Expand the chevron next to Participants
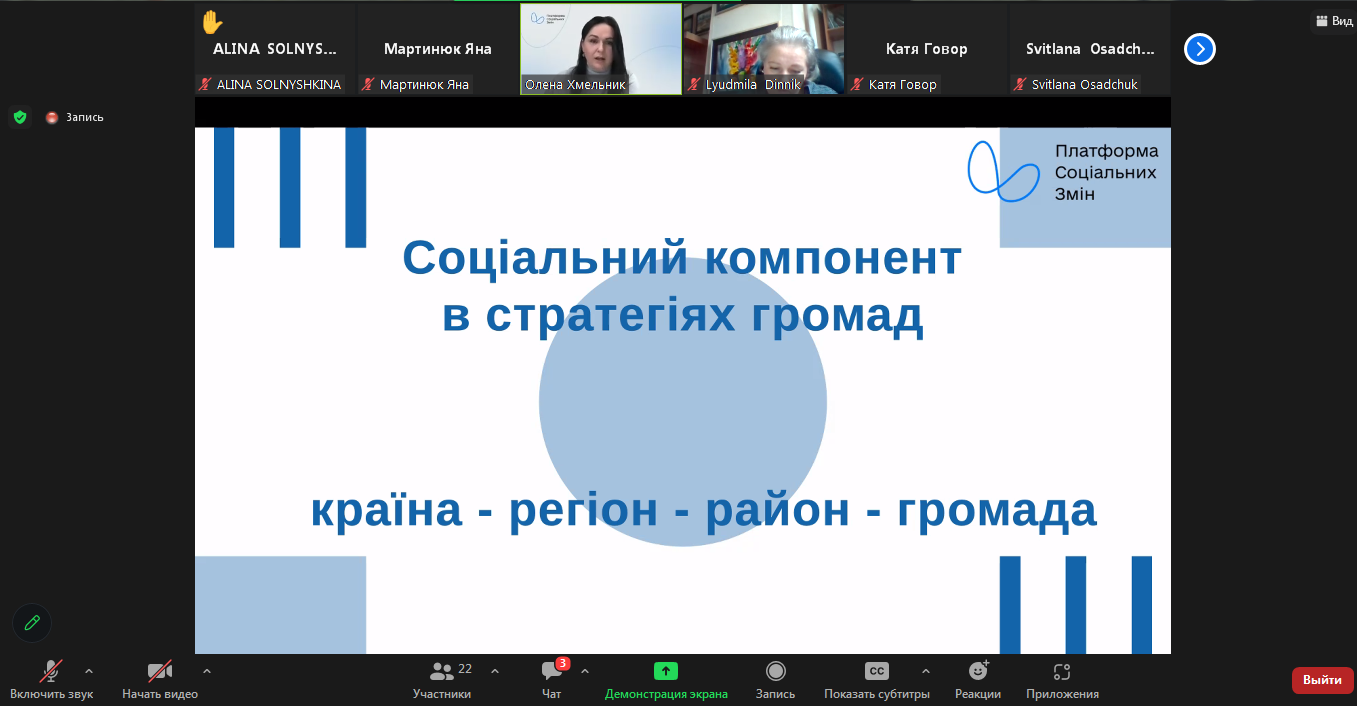Viewport: 1357px width, 706px height. [x=495, y=671]
